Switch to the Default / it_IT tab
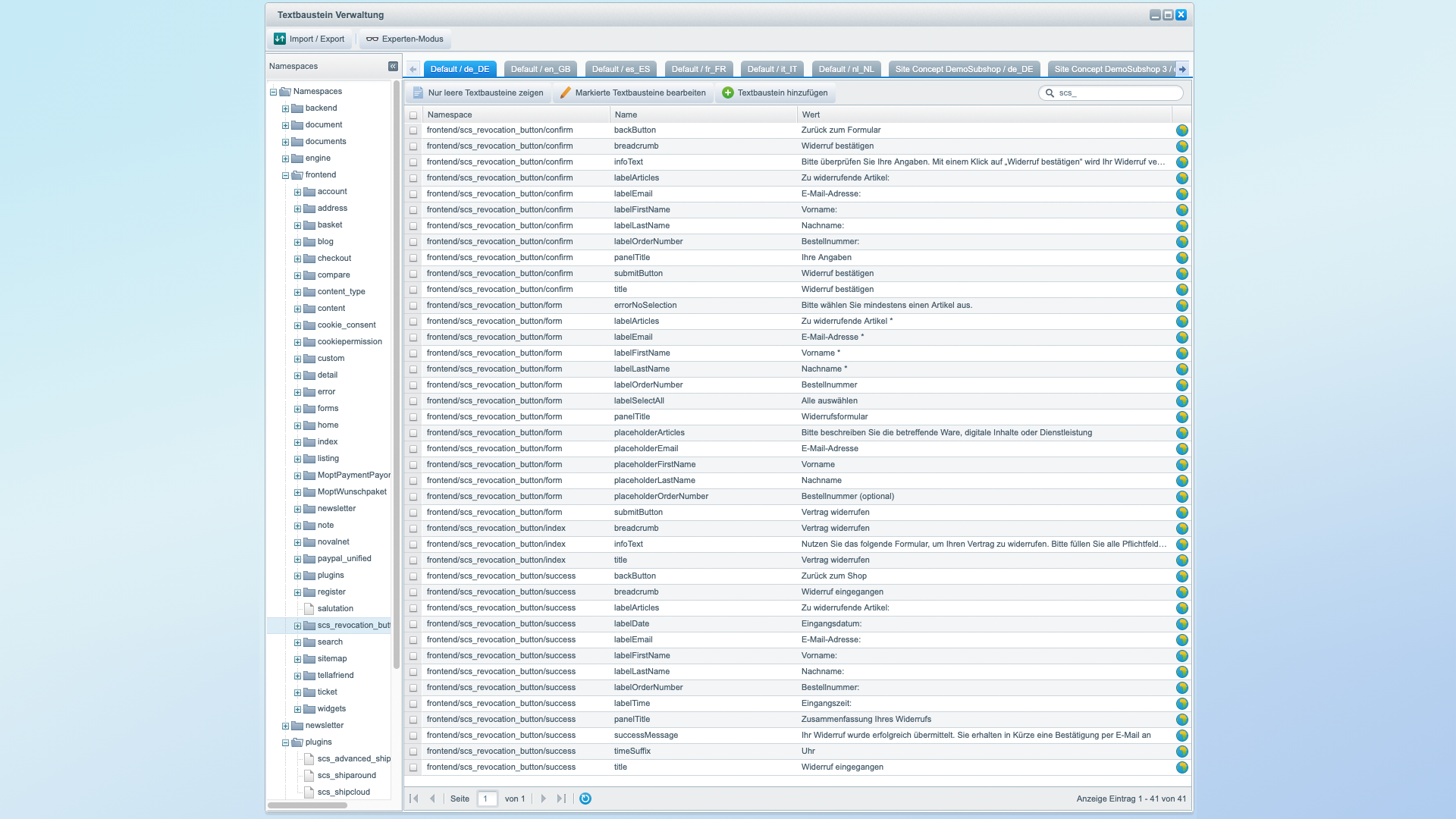1456x819 pixels. (x=772, y=69)
